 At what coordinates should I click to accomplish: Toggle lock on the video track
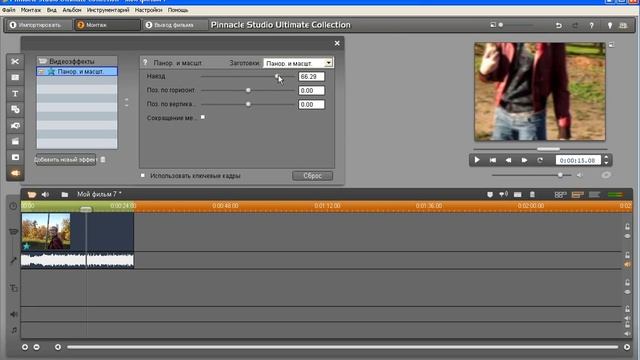627,227
